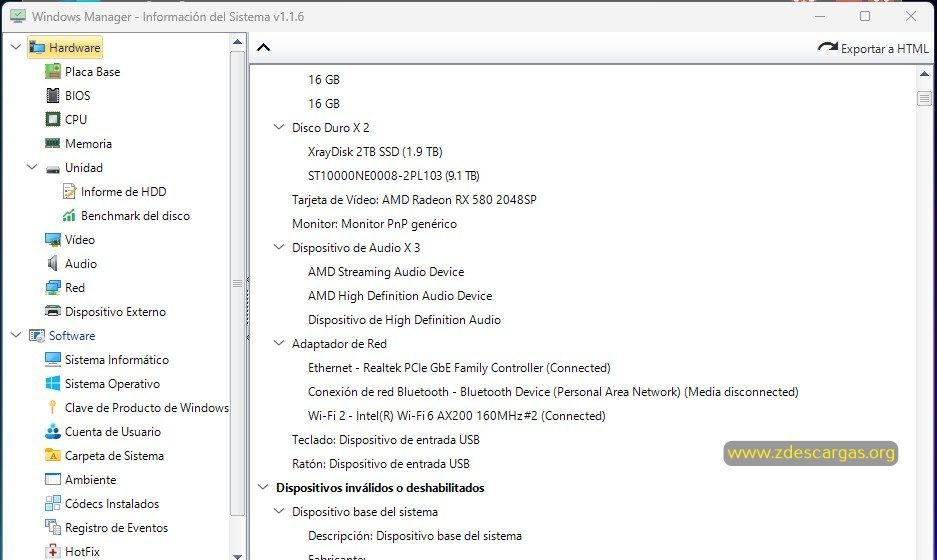Open Registro de Eventos tree label
This screenshot has width=937, height=560.
pyautogui.click(x=117, y=528)
